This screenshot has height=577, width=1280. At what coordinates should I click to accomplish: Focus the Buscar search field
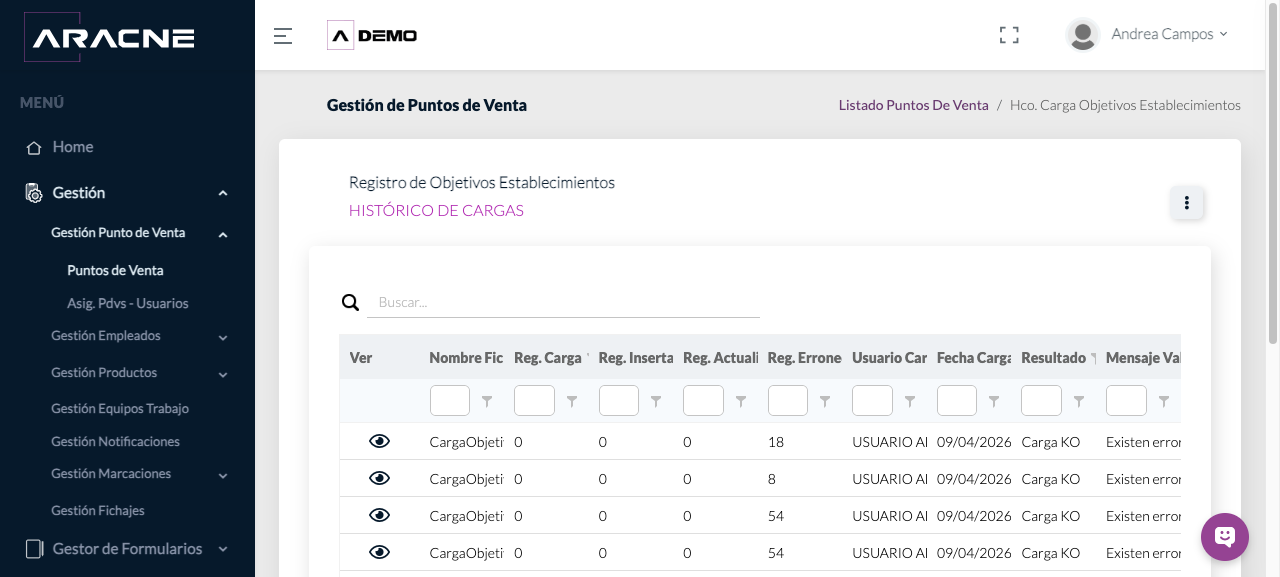[x=563, y=302]
